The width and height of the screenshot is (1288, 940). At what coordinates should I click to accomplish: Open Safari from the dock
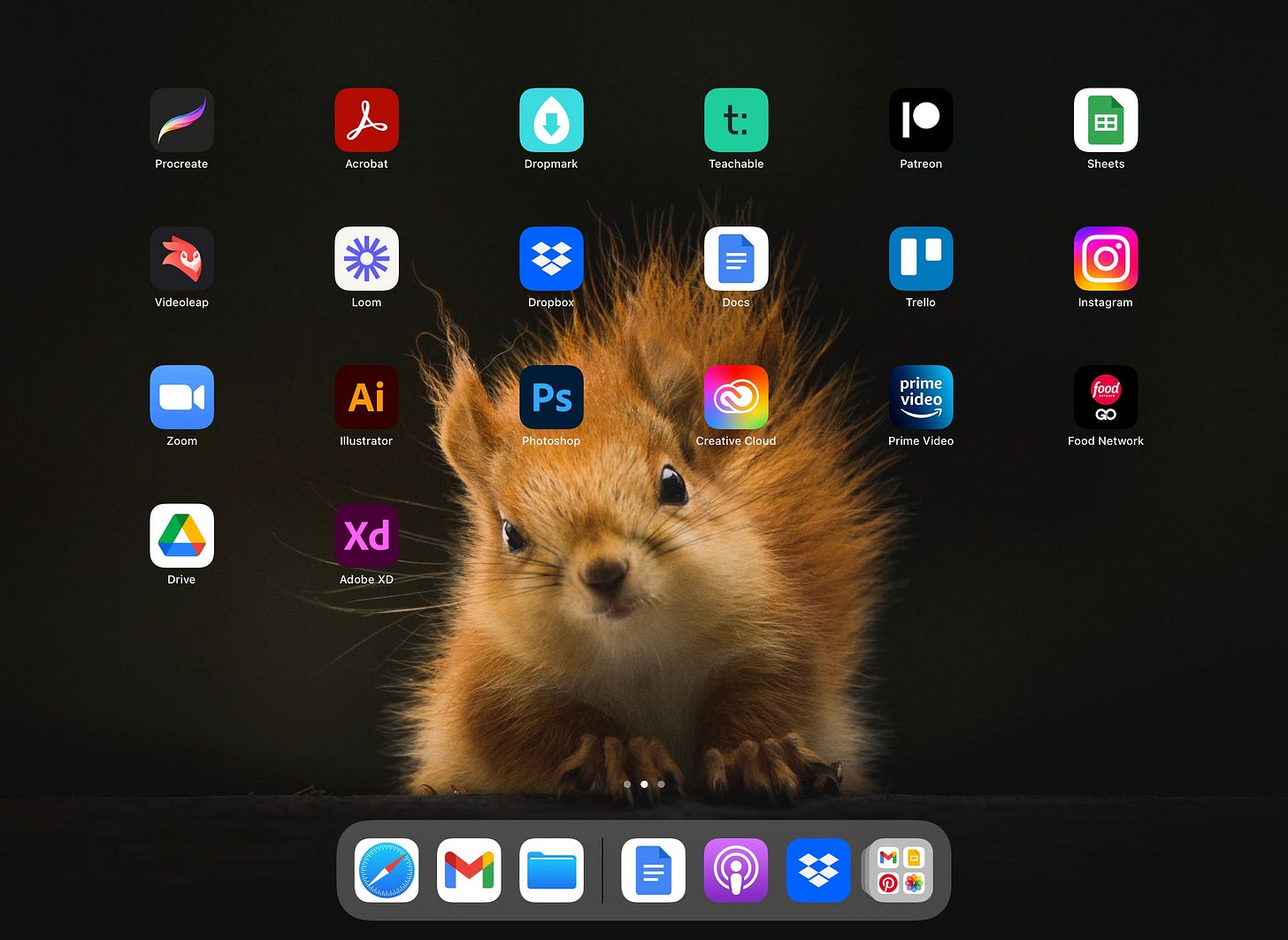[387, 870]
